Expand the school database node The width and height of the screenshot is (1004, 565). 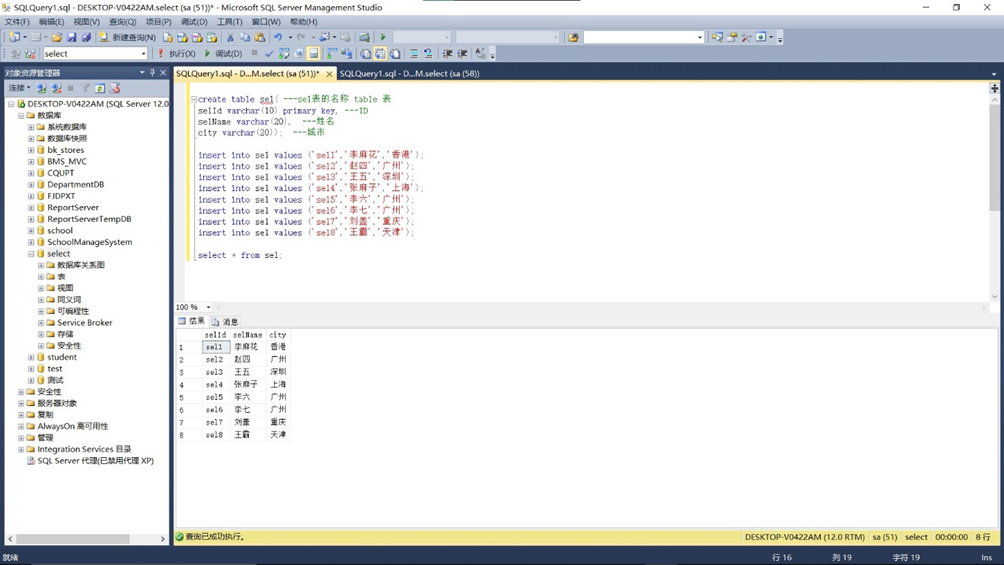tap(31, 231)
